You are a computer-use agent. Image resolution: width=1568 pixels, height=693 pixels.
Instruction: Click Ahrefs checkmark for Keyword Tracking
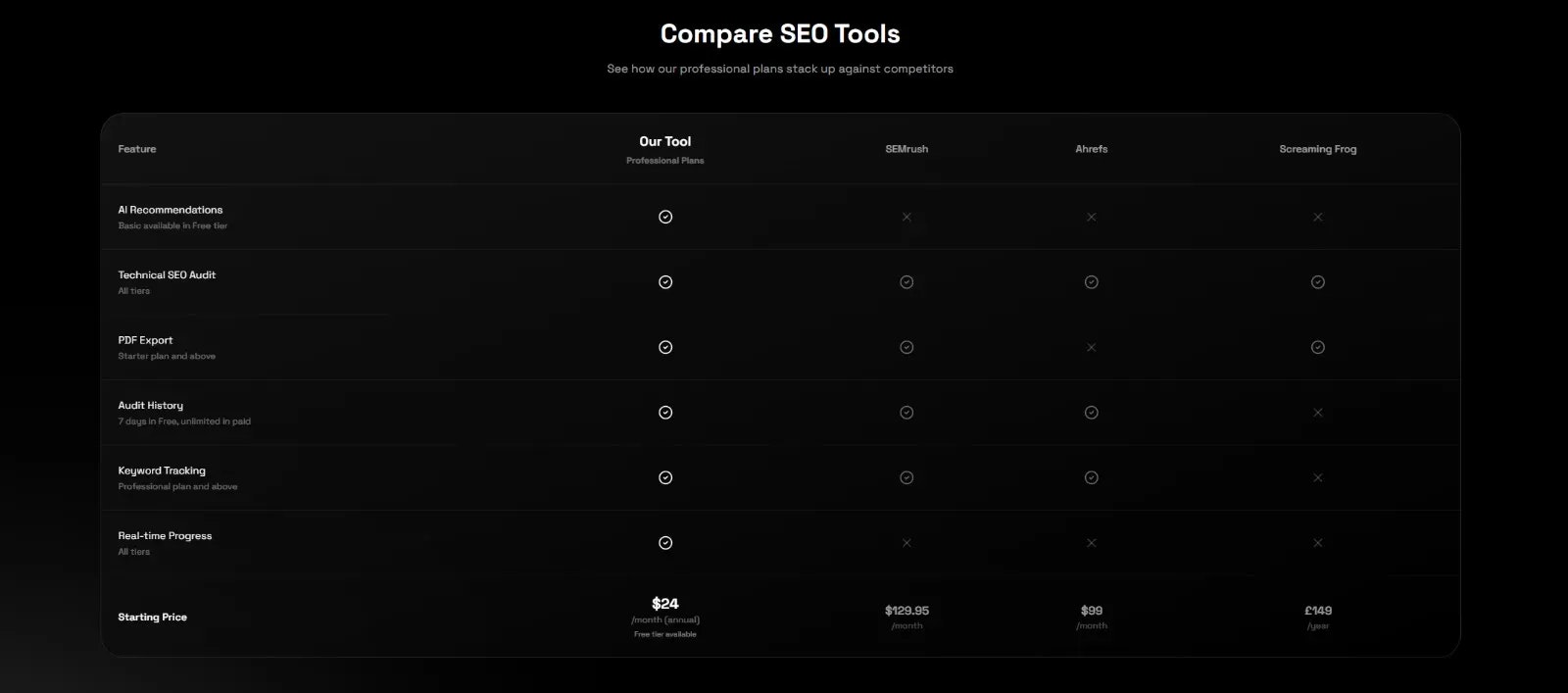(1092, 477)
